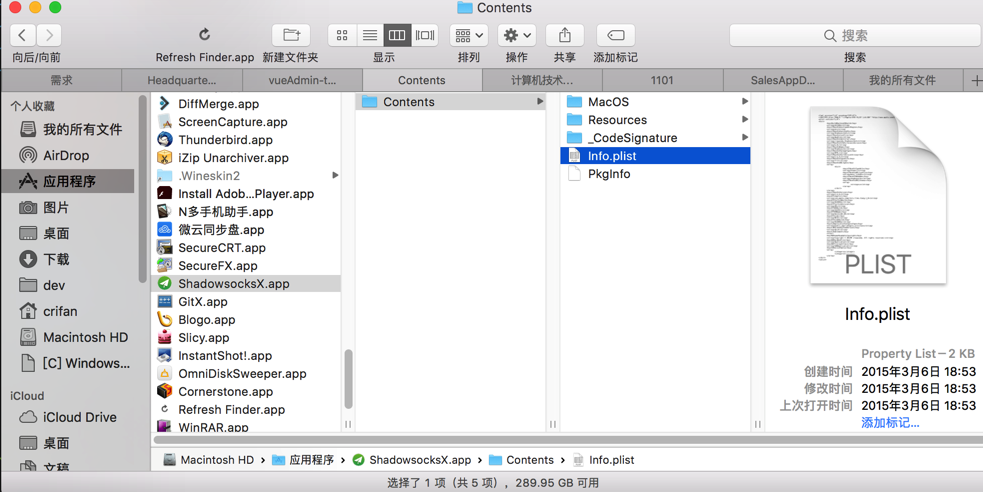The image size is (983, 492).
Task: Switch to the Headquarte... tab
Action: coord(182,80)
